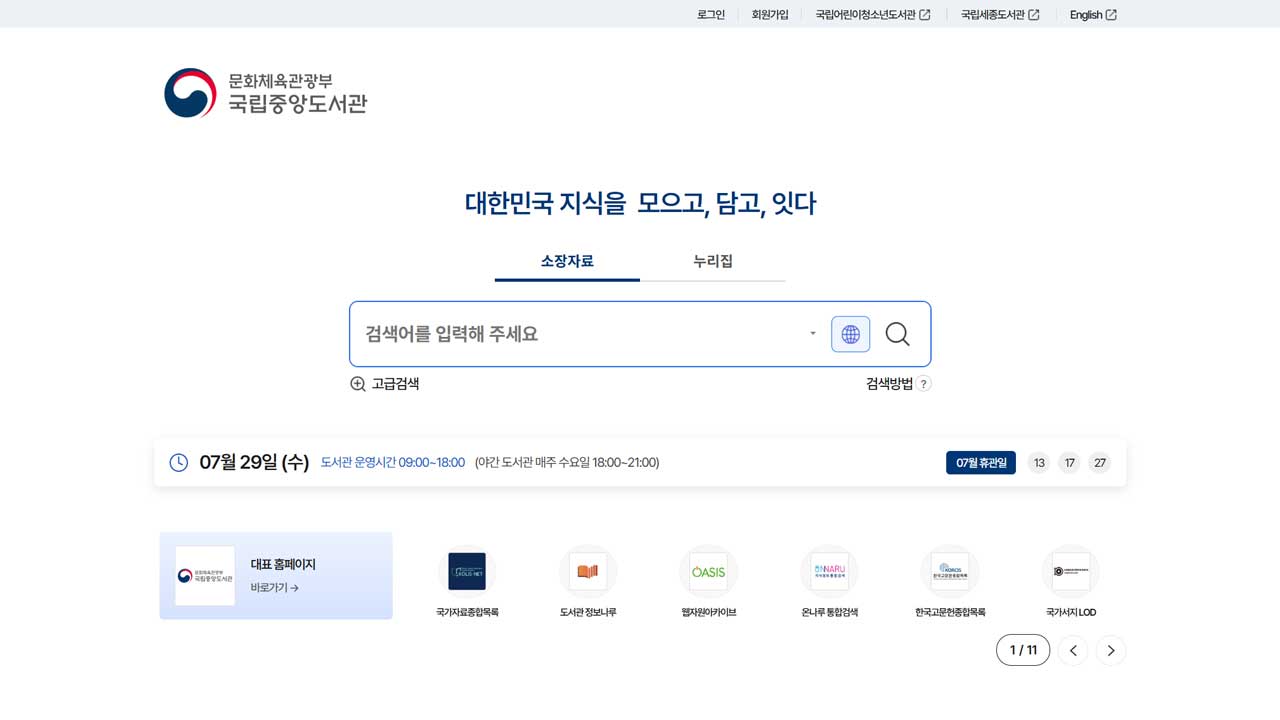Open 고급검색 advanced search
Screen dimensions: 1280x720
pos(385,384)
